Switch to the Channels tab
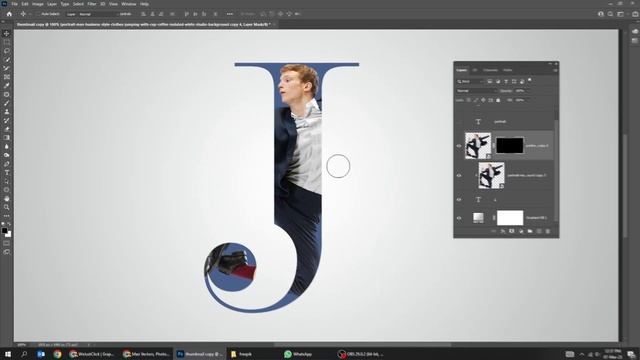640x360 pixels. tap(490, 70)
